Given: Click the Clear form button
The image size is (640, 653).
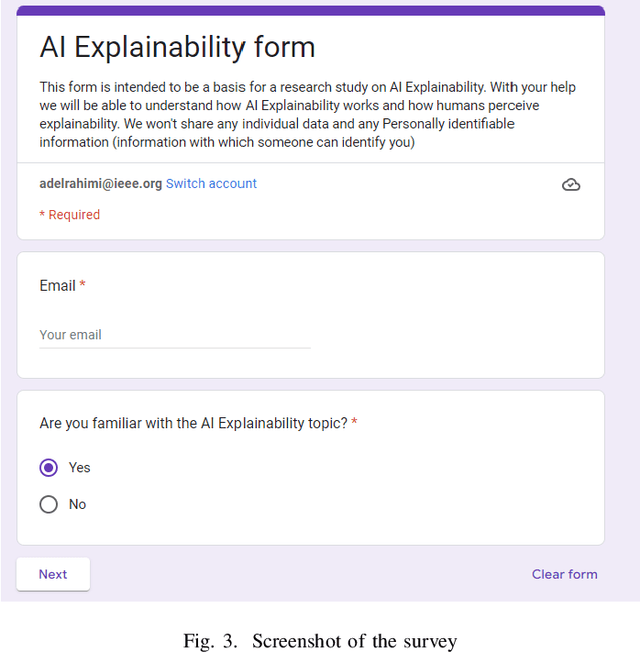Looking at the screenshot, I should [564, 574].
